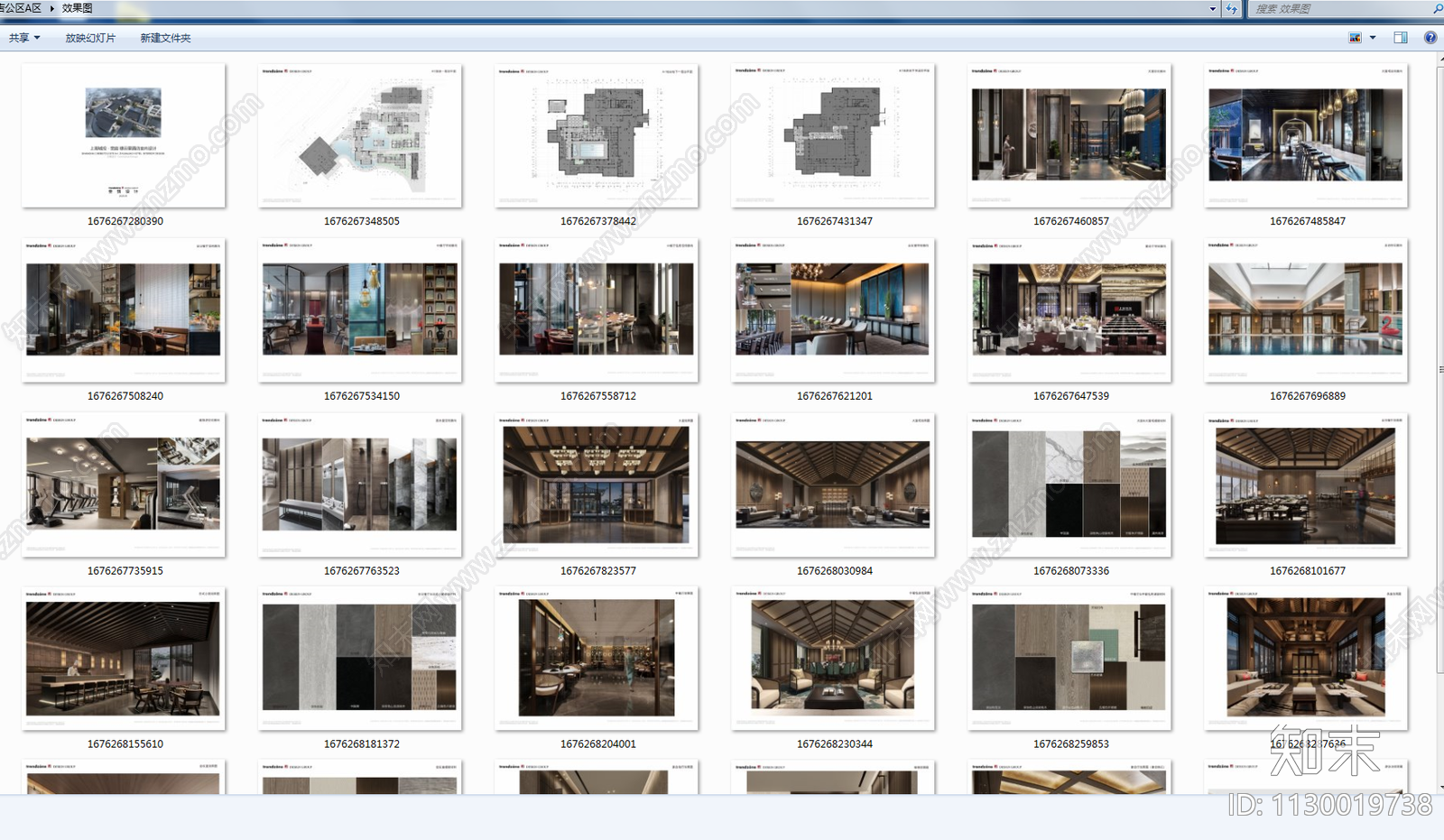Select floor plan image 1676267431347
Image resolution: width=1444 pixels, height=840 pixels.
(x=833, y=135)
